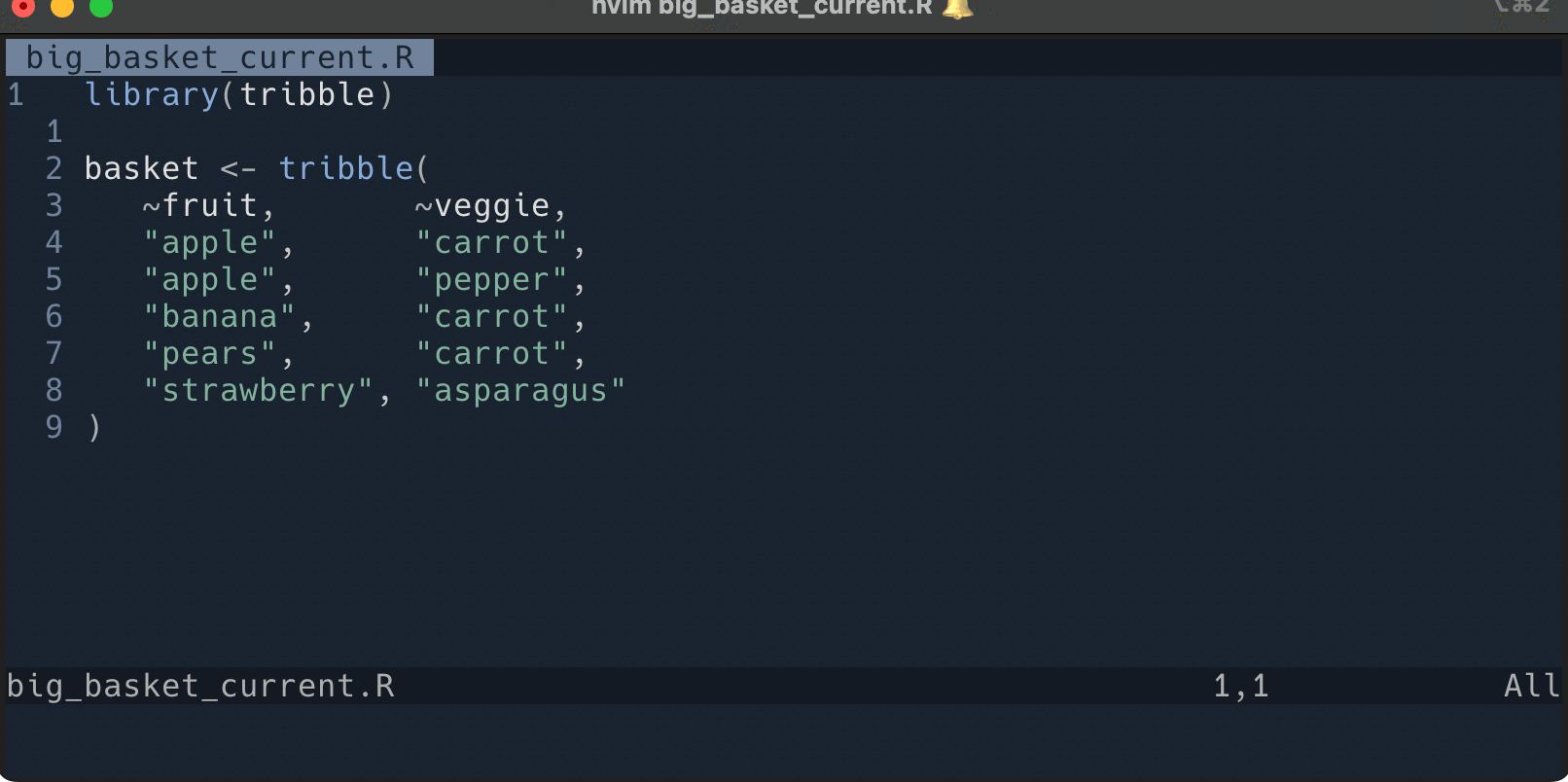Viewport: 1568px width, 782px height.
Task: Click the "strawberry" string
Action: point(258,390)
